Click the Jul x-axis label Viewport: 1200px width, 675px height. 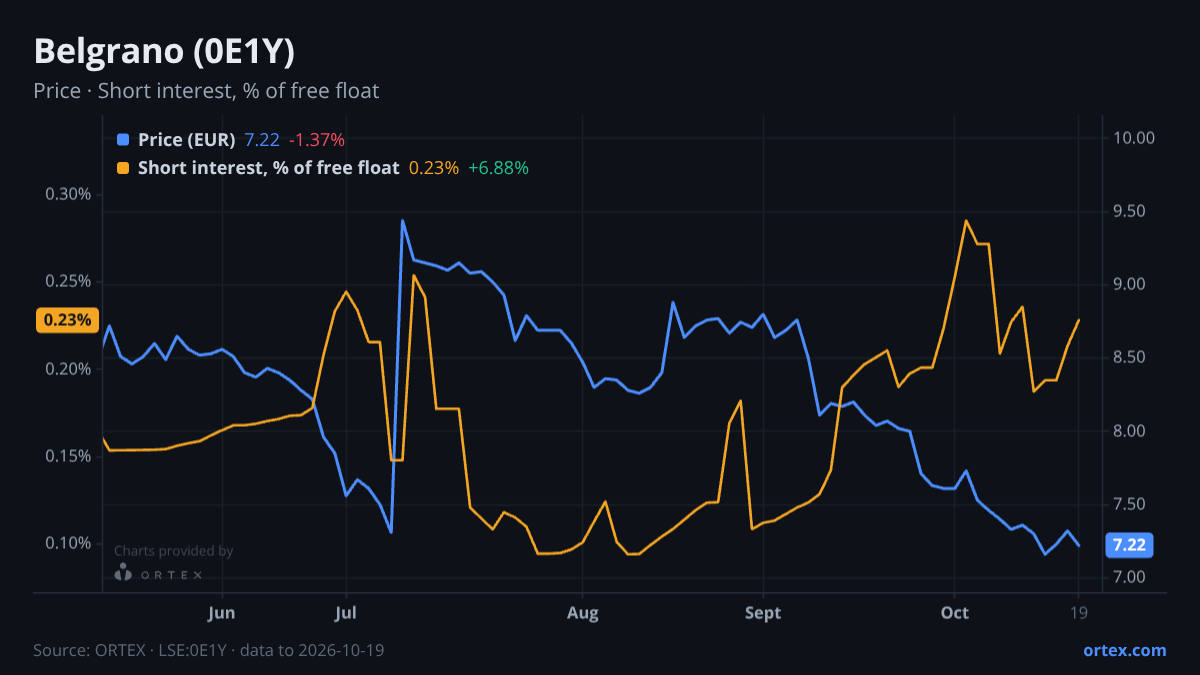[346, 613]
